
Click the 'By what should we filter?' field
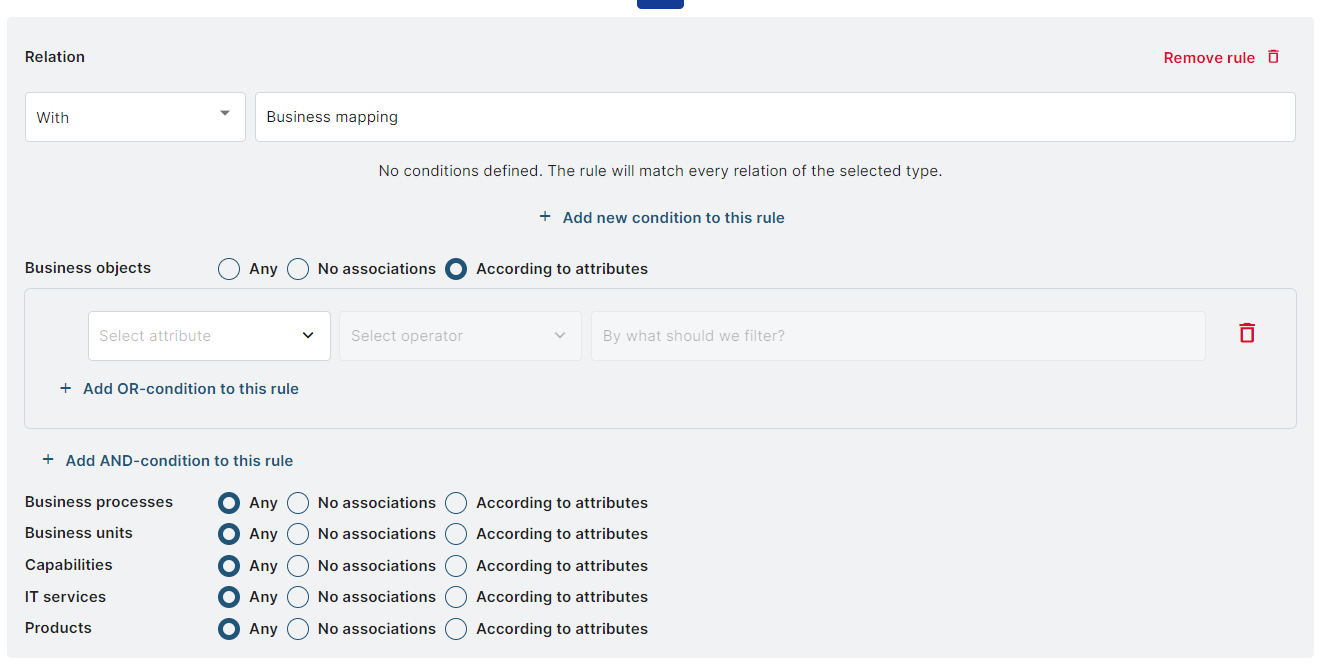click(x=897, y=336)
